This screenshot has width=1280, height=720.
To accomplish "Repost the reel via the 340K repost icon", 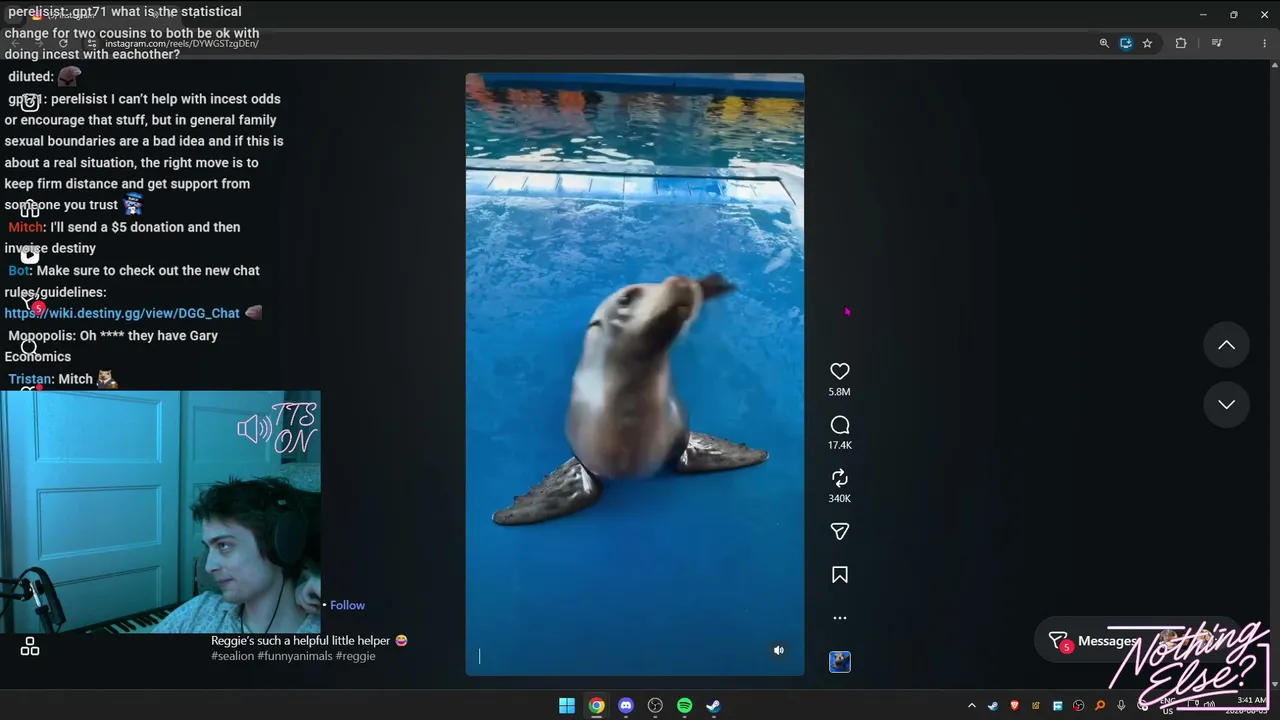I will (x=840, y=478).
